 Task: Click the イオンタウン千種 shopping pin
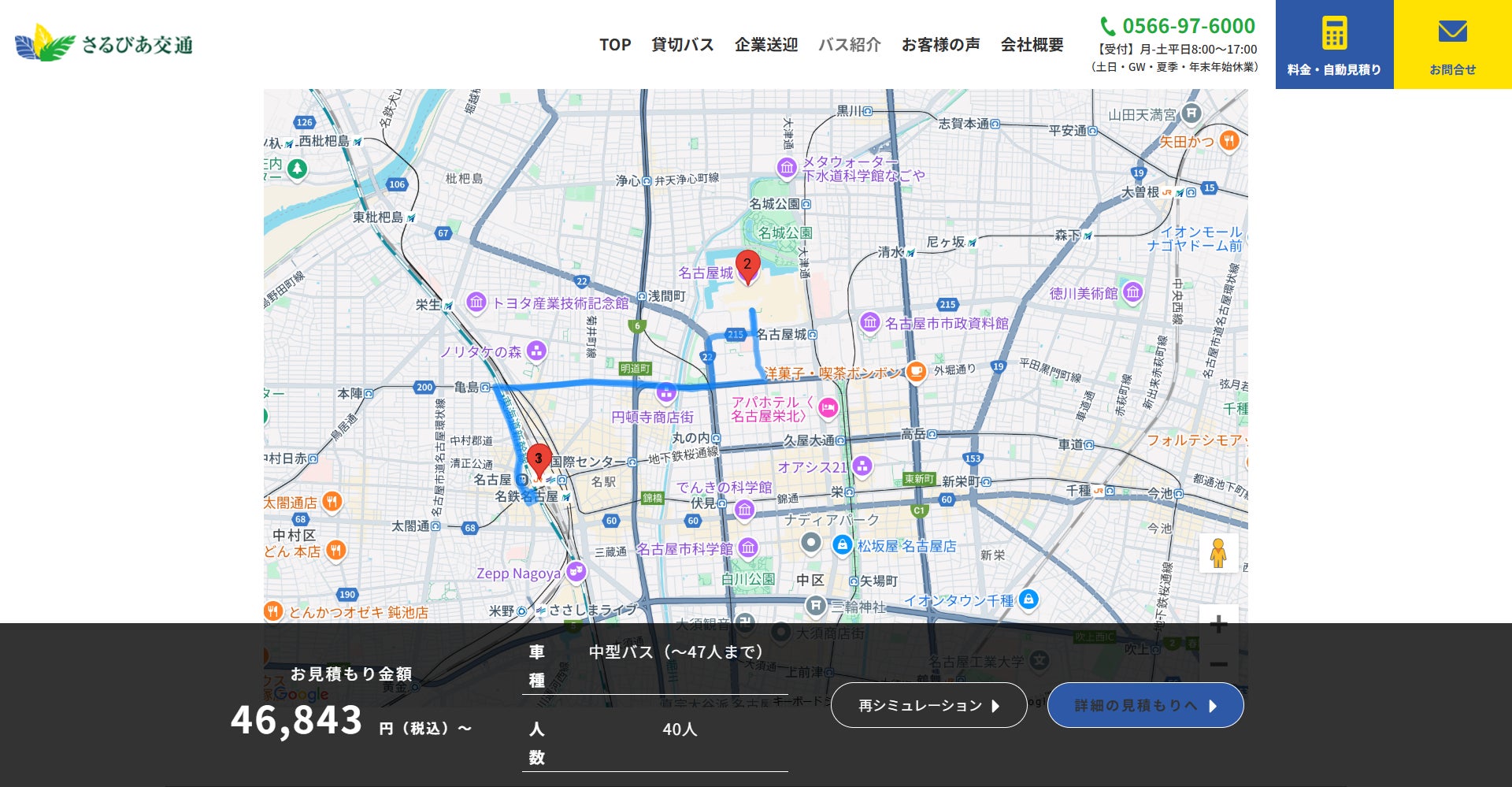[1028, 600]
